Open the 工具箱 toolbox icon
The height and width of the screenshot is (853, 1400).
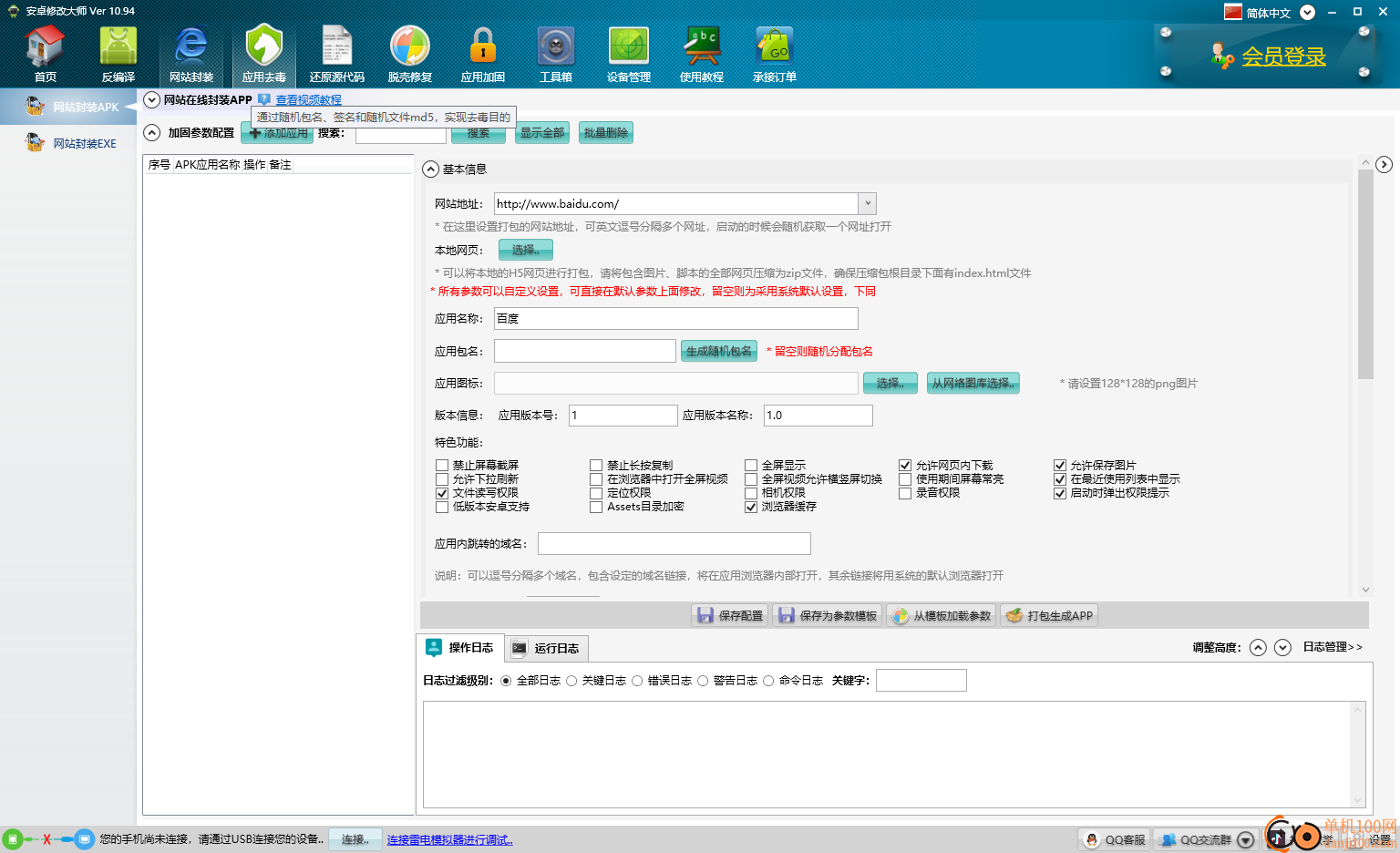coord(556,55)
